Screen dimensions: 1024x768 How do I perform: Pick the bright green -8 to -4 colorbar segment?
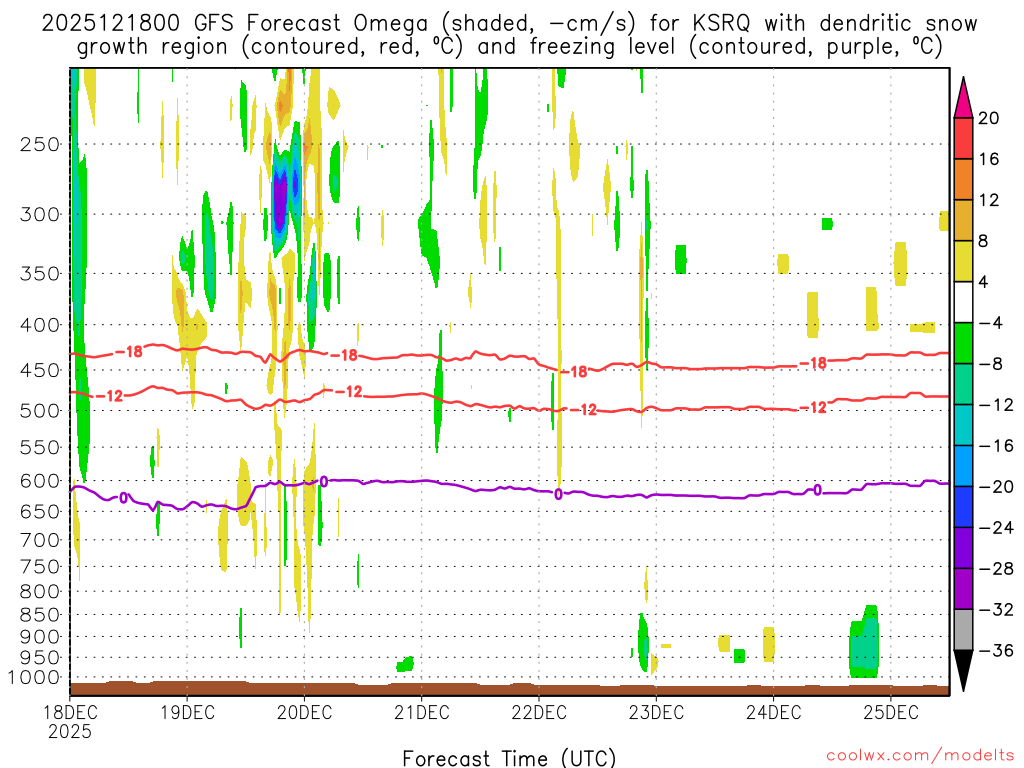tap(963, 344)
